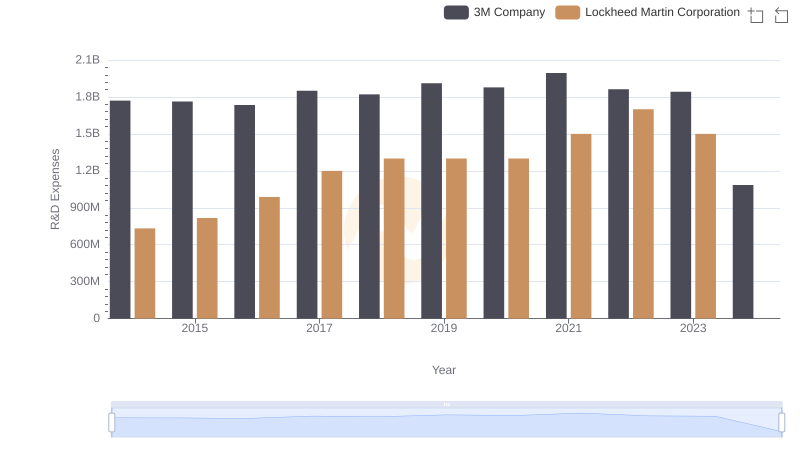Click the 3M Company bar for 2019
800x461 pixels.
click(x=432, y=201)
